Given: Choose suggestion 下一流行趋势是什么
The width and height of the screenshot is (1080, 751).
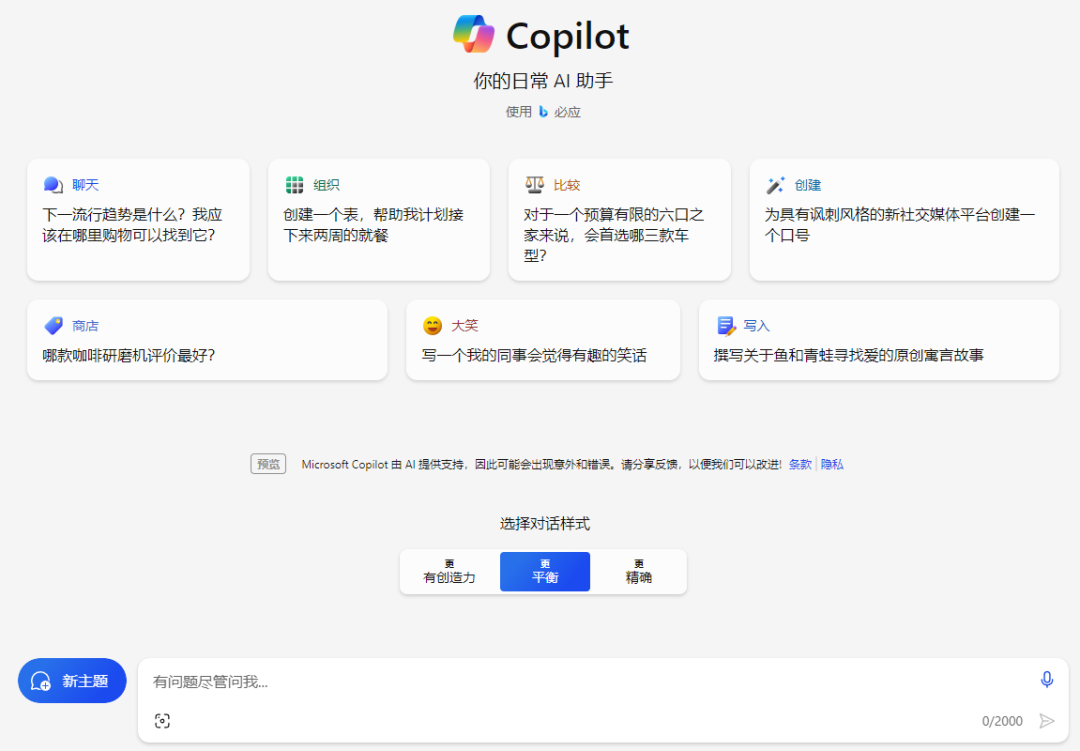Looking at the screenshot, I should point(138,220).
